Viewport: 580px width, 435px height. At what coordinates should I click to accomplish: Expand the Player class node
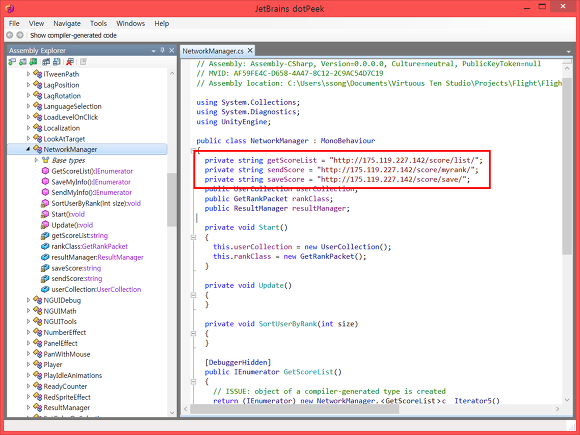(x=28, y=365)
